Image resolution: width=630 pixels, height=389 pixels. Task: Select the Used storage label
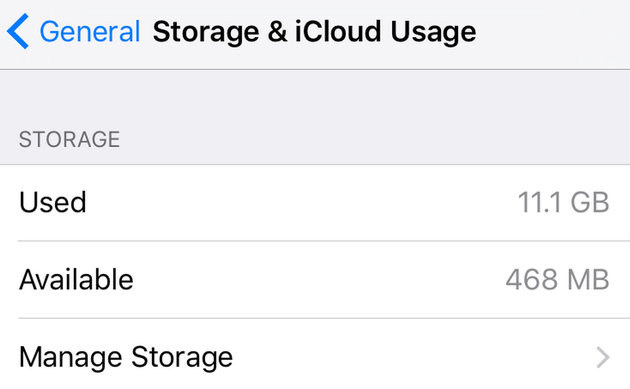[x=53, y=202]
